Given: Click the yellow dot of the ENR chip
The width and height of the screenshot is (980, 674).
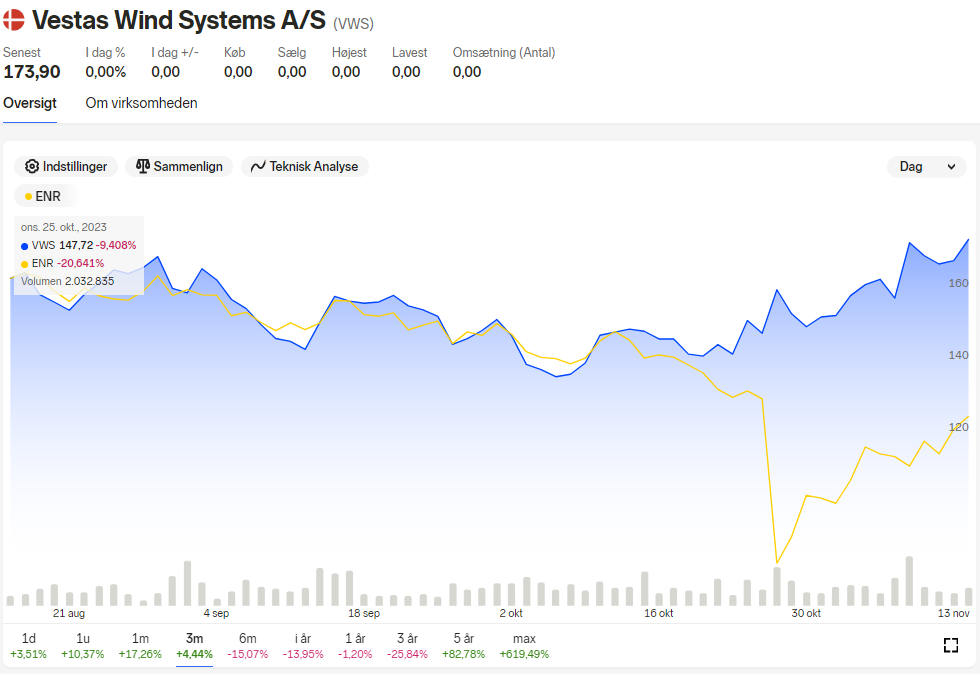Looking at the screenshot, I should 28,196.
